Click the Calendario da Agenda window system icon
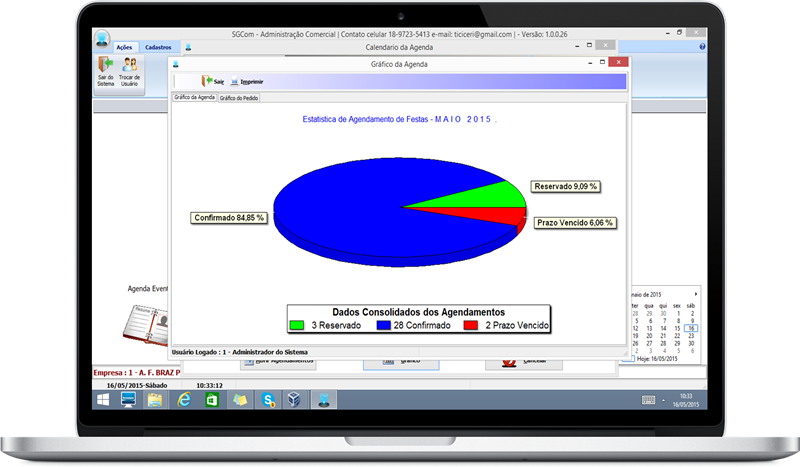 (x=188, y=47)
